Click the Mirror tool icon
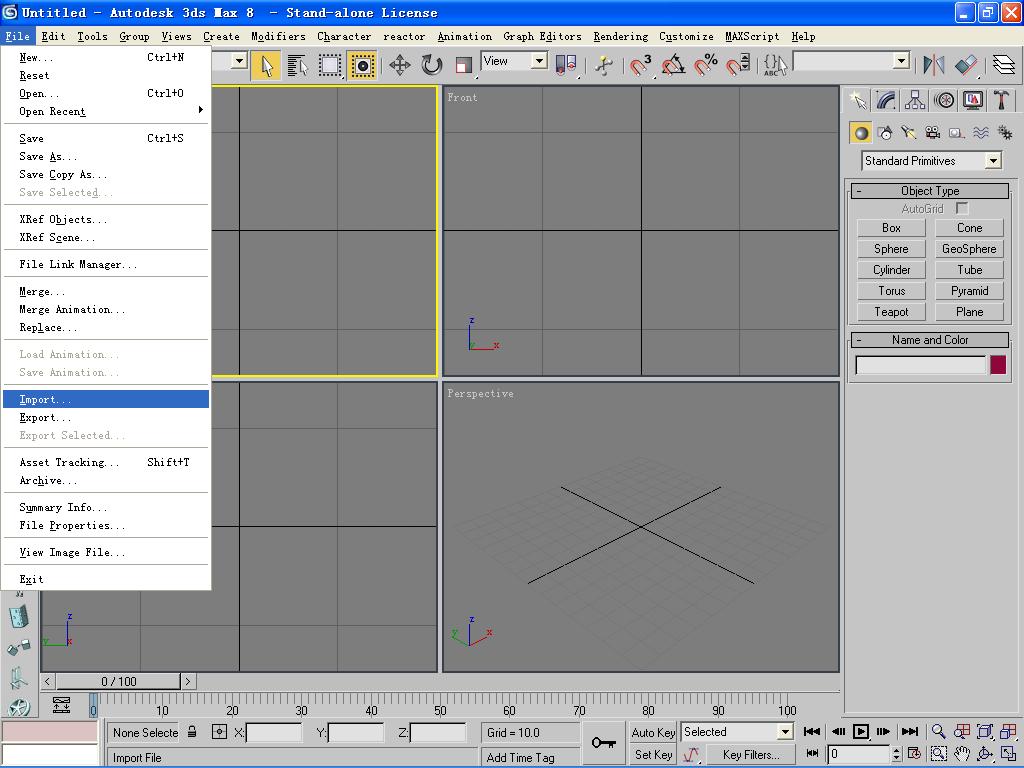This screenshot has height=768, width=1024. pyautogui.click(x=934, y=65)
